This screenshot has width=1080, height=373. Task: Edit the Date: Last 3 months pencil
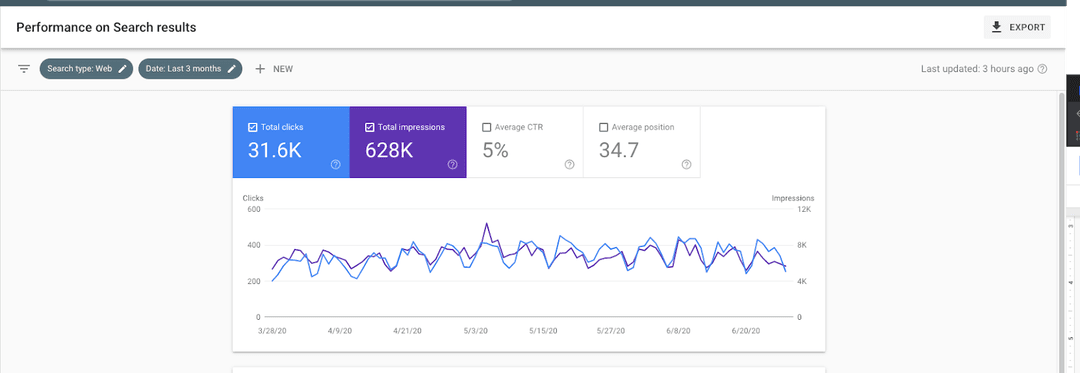(232, 69)
